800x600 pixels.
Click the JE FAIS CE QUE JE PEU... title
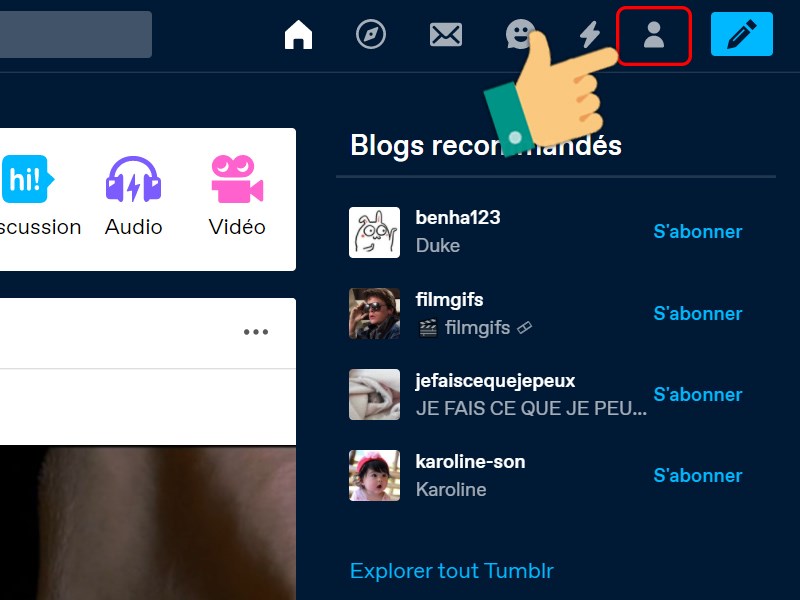[531, 408]
